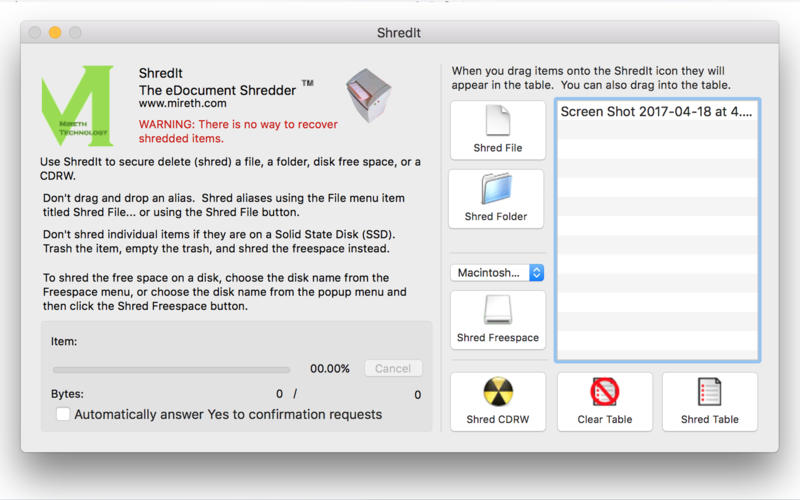The width and height of the screenshot is (800, 500).
Task: Click the Bytes: label
Action: coord(67,394)
